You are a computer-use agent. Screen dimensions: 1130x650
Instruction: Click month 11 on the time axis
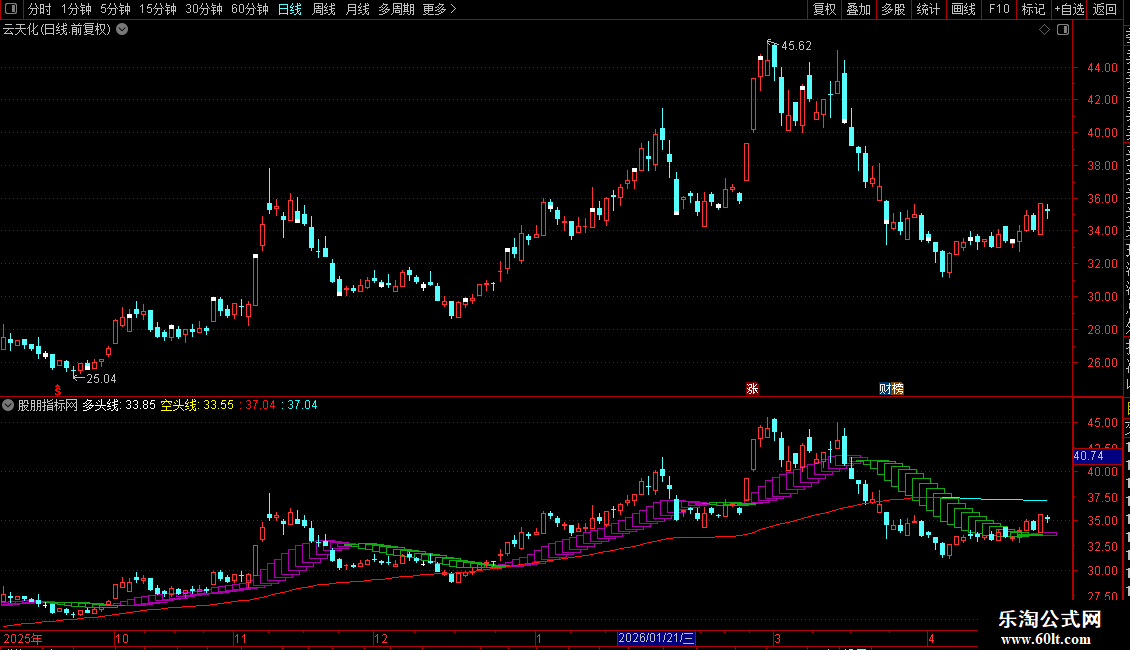[x=241, y=638]
